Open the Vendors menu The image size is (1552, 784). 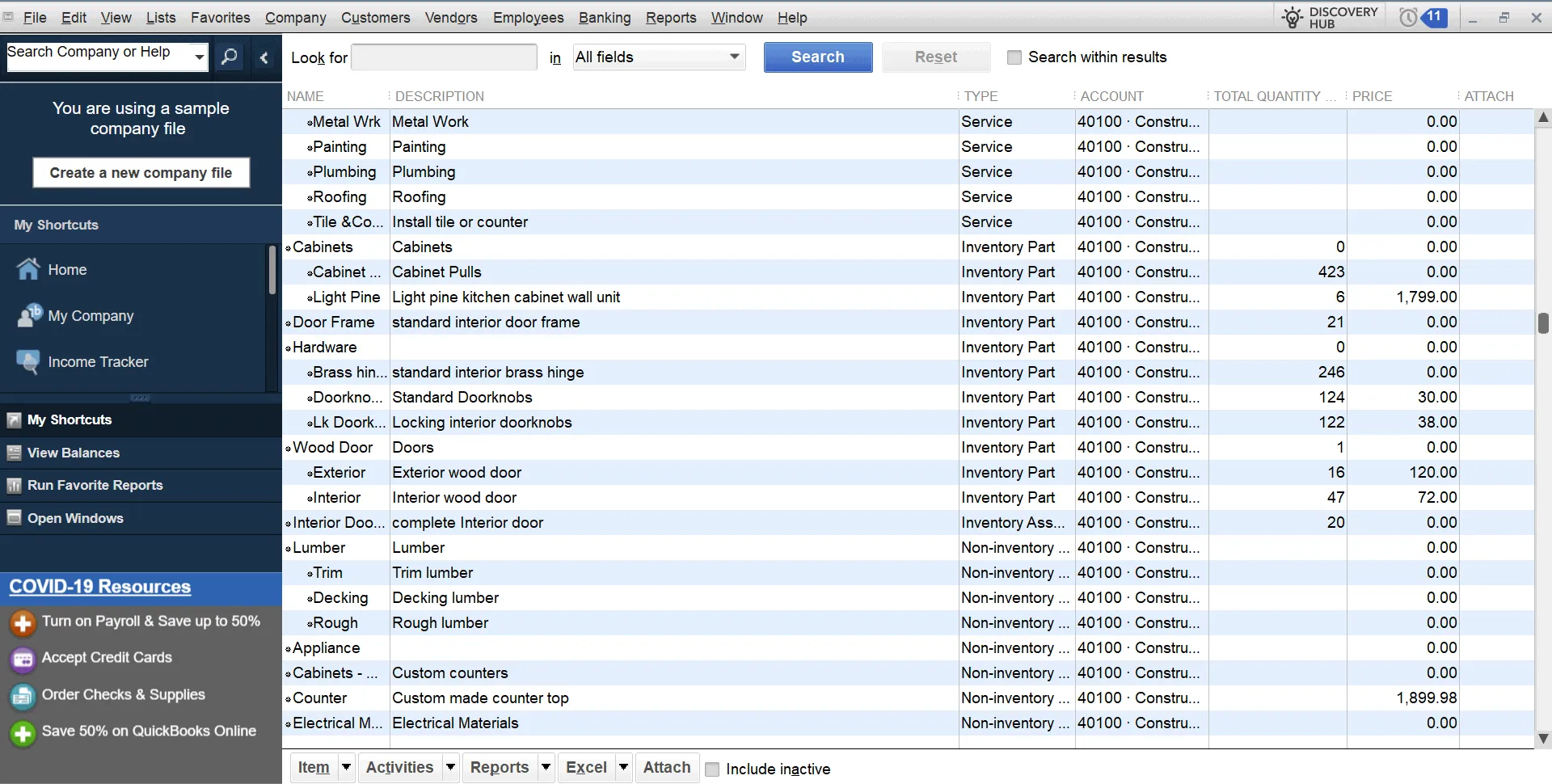450,17
